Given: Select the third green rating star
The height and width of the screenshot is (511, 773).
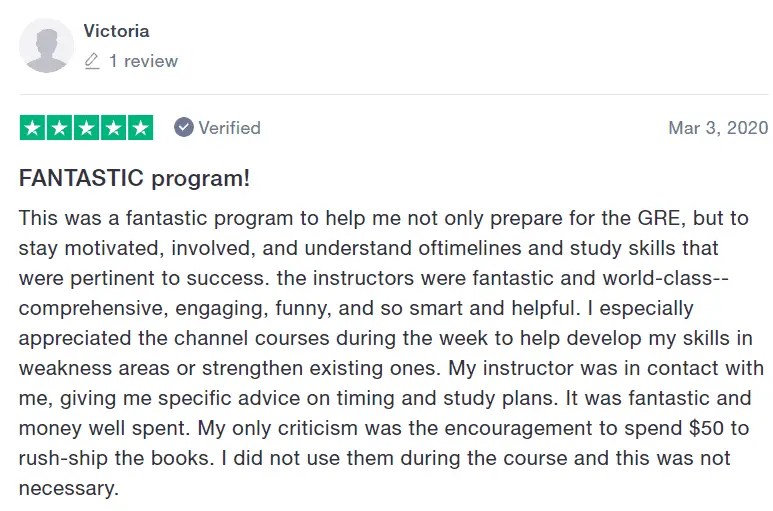Looking at the screenshot, I should click(x=86, y=128).
